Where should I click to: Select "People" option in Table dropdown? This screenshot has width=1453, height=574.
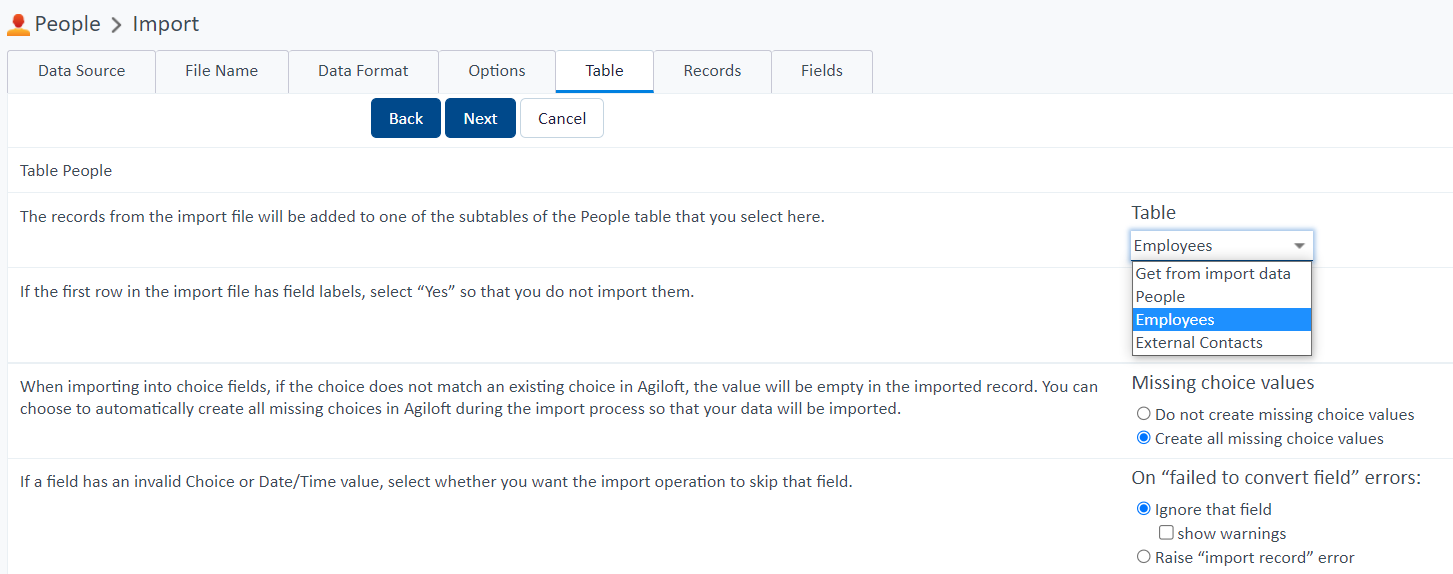pos(1222,297)
